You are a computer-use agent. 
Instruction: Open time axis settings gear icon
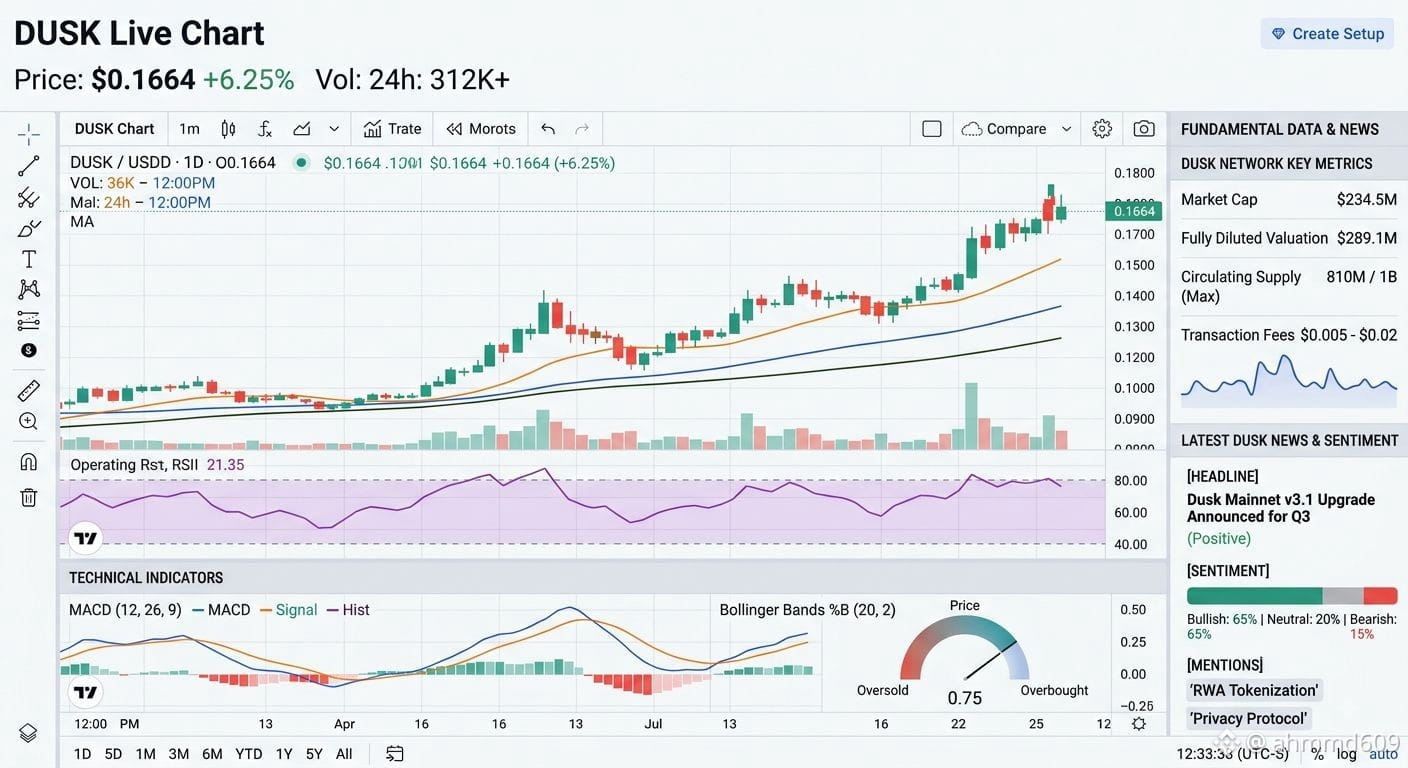[x=1139, y=724]
